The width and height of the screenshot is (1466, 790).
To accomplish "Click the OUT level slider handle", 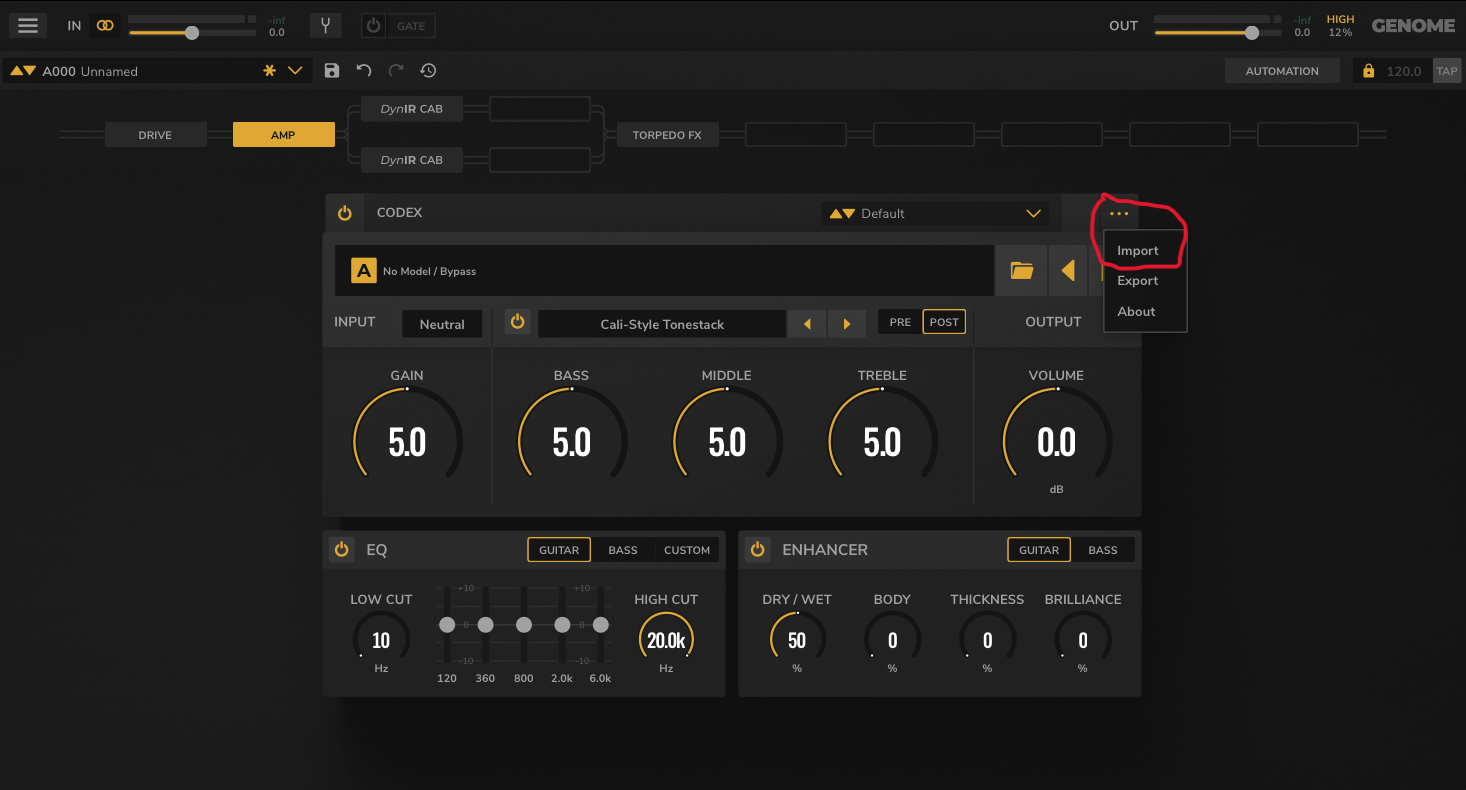I will [1251, 33].
